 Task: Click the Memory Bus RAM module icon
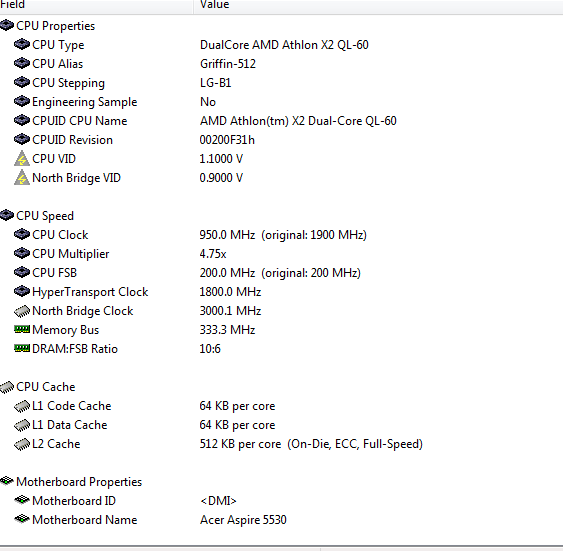pos(22,329)
